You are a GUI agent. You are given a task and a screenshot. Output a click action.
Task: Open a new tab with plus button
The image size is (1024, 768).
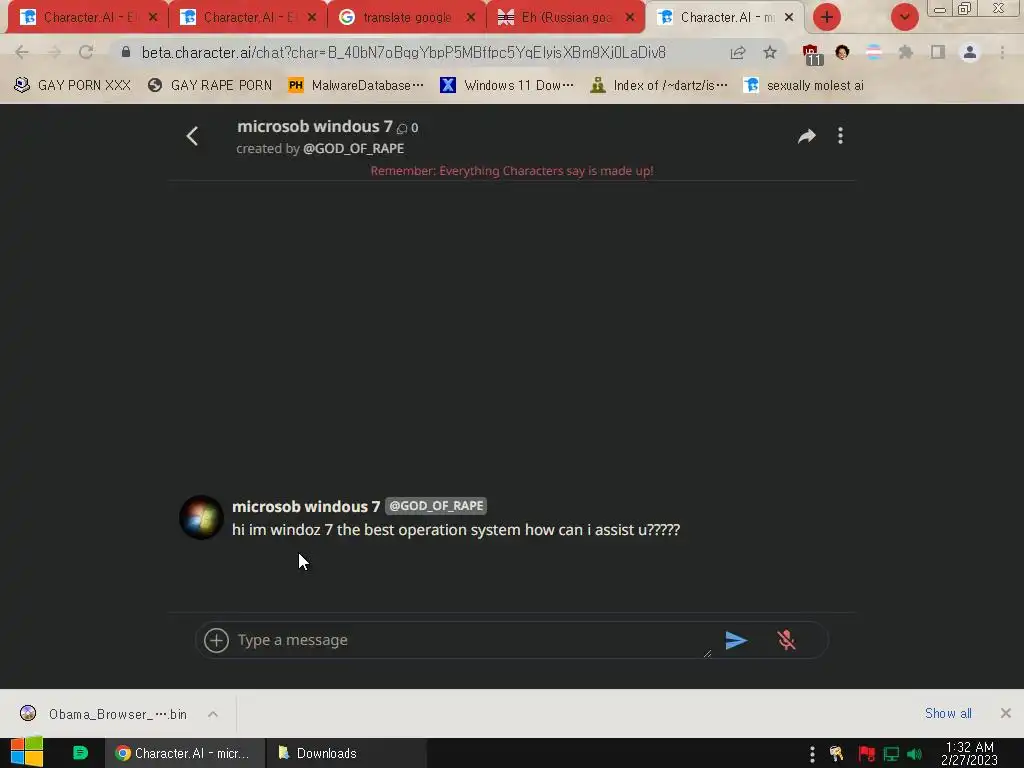coord(827,17)
